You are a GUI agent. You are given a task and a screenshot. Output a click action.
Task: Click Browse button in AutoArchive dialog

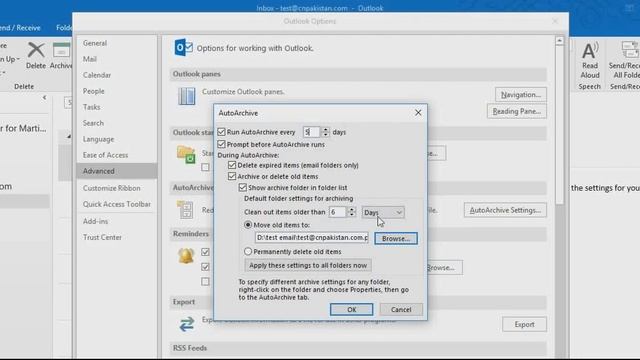396,238
